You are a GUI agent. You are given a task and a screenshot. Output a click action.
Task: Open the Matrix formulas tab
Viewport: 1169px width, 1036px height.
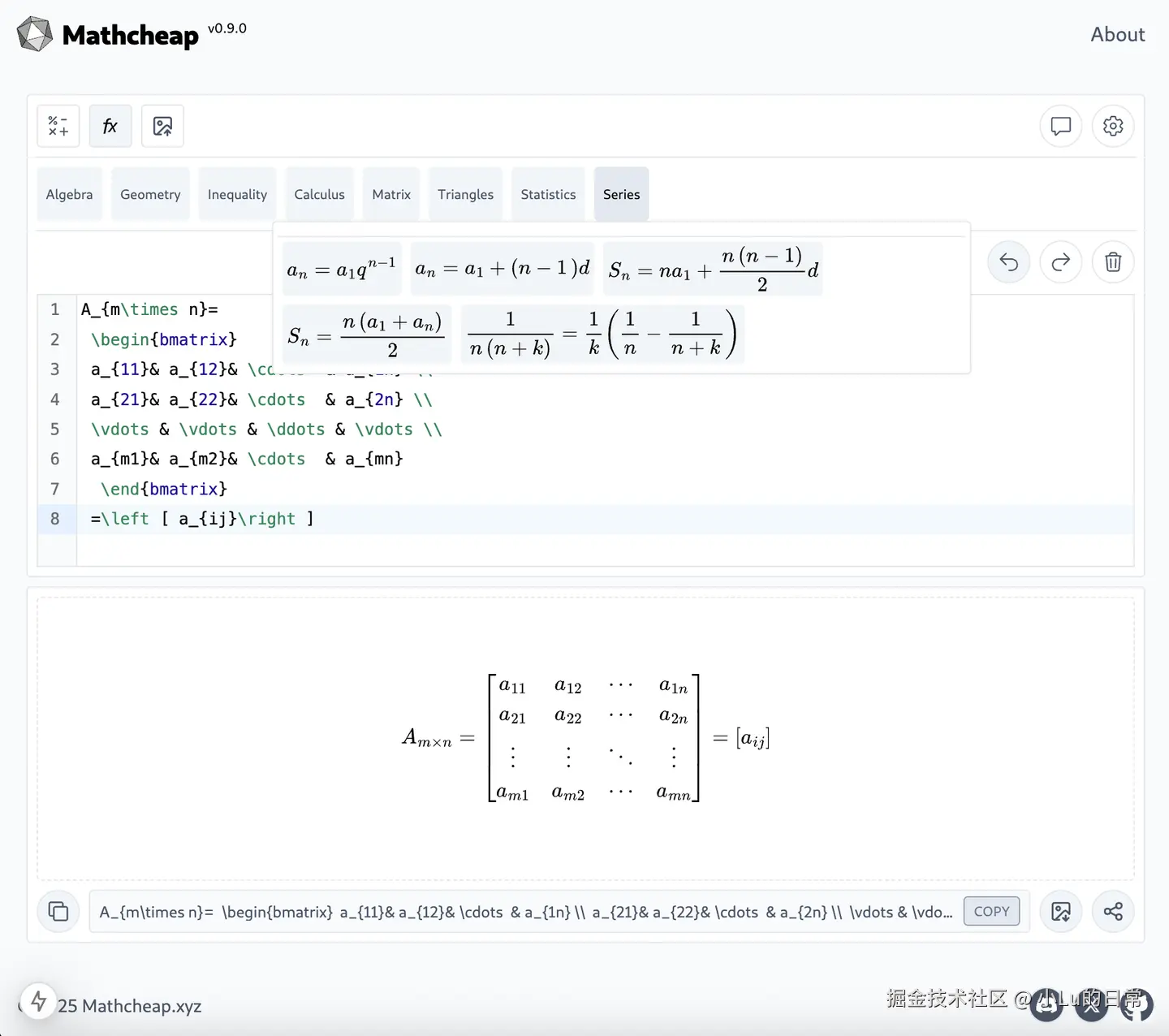(391, 194)
